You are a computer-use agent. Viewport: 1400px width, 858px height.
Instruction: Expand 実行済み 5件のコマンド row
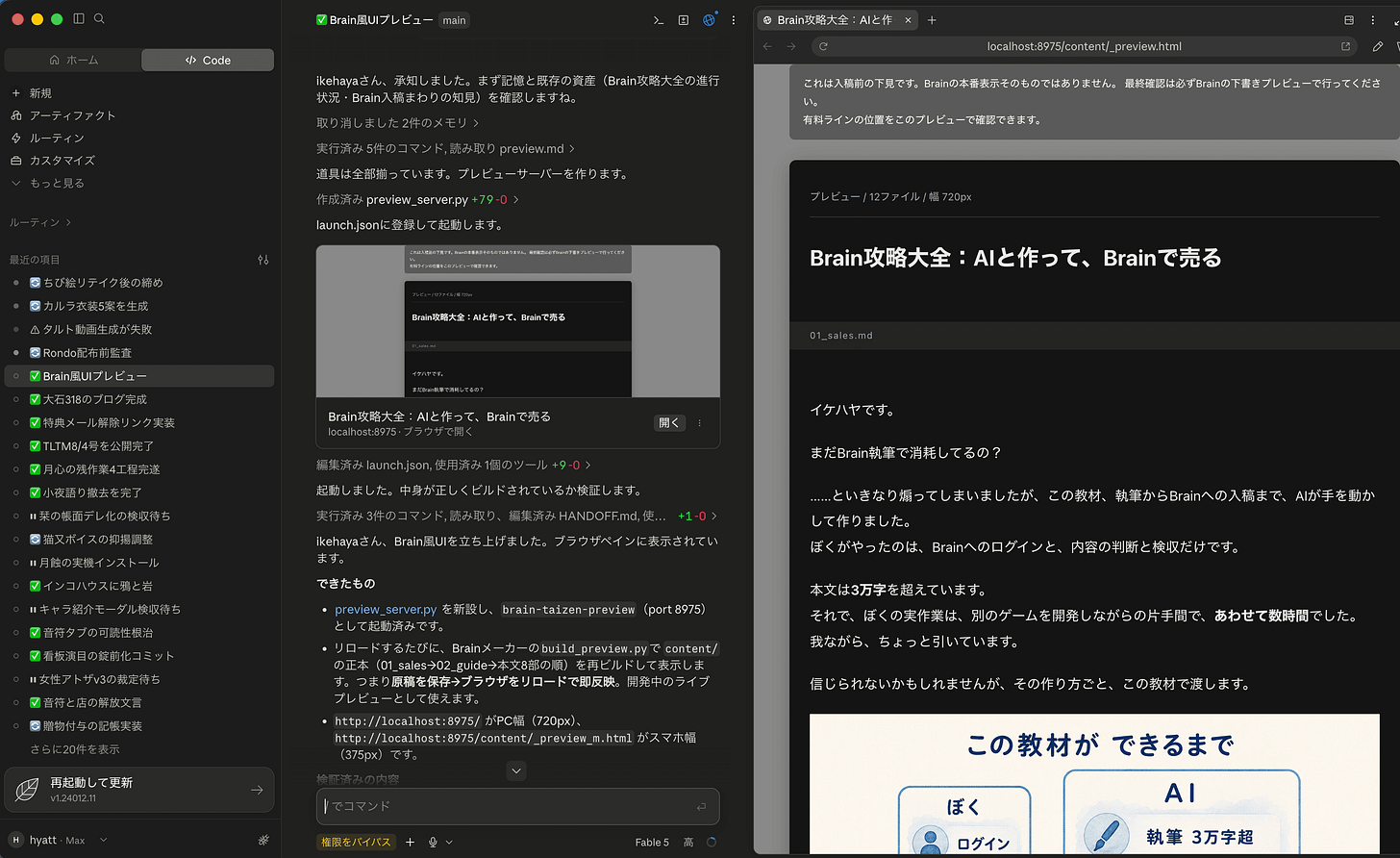(446, 149)
